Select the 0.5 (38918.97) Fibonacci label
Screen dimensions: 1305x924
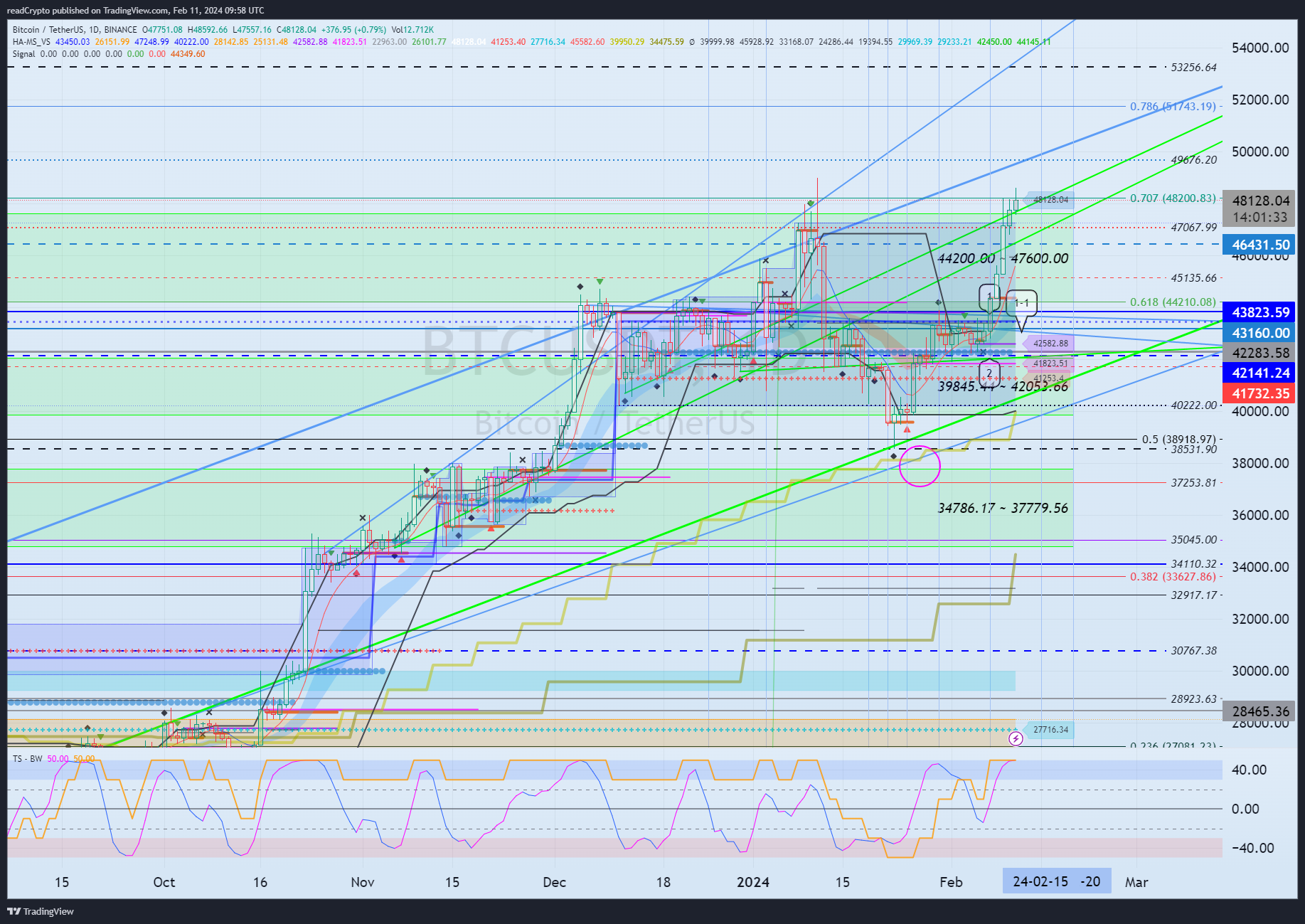[x=1178, y=440]
